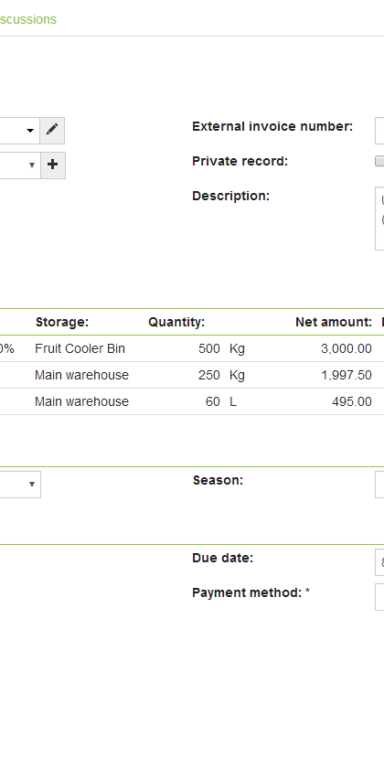The width and height of the screenshot is (384, 768).
Task: Click the Season field
Action: [x=380, y=484]
